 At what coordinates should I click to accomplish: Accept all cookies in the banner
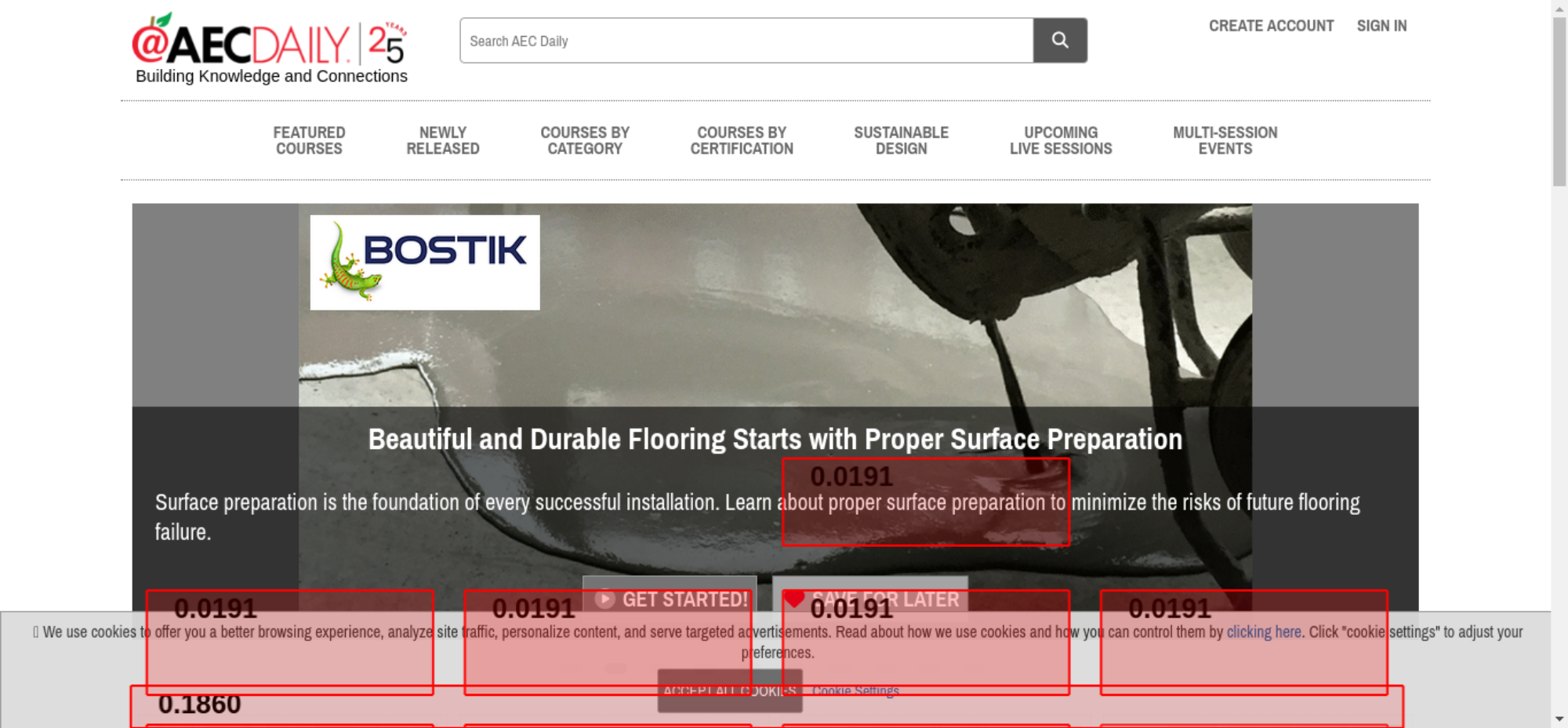point(730,690)
